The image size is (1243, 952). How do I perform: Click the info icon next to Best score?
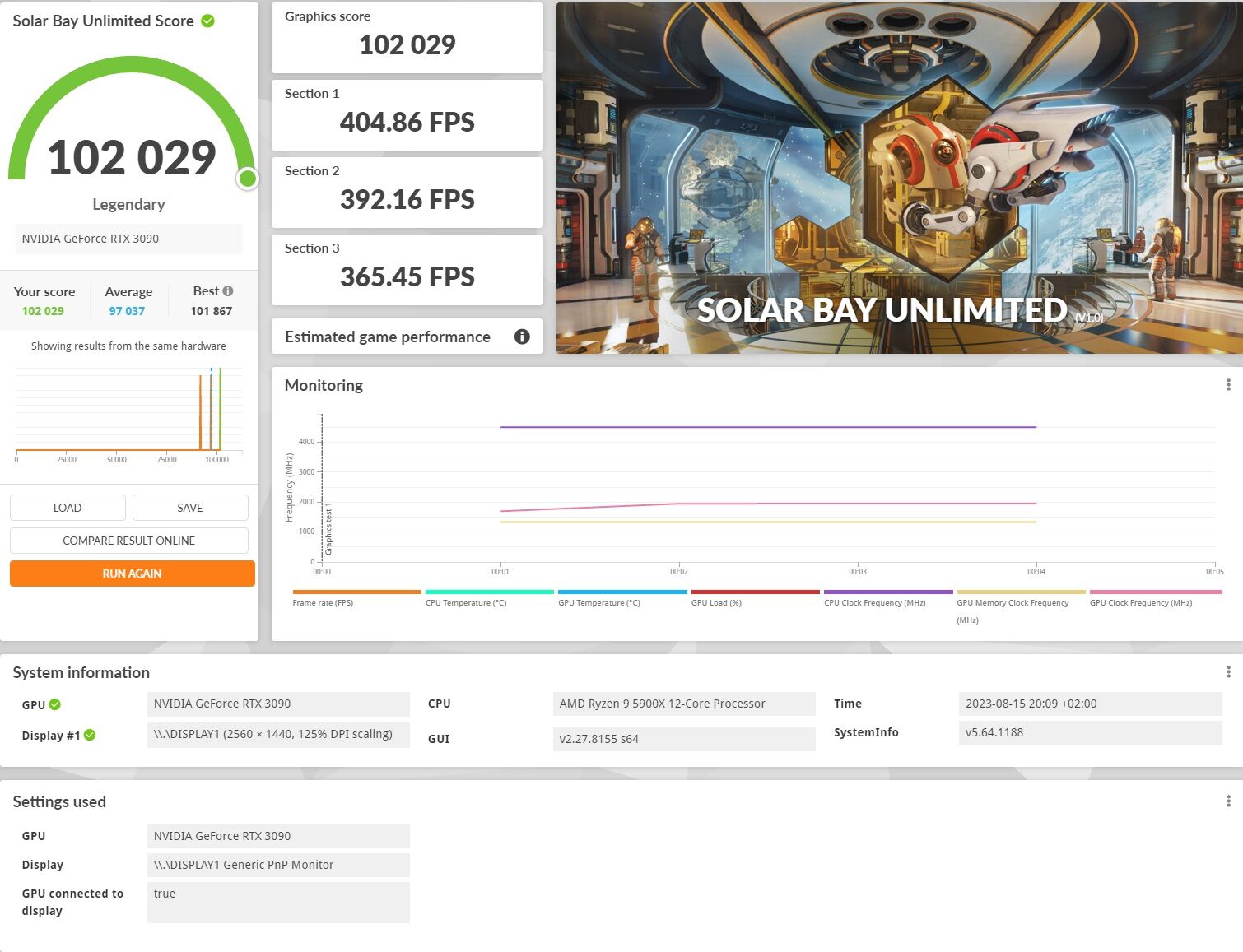pyautogui.click(x=228, y=290)
